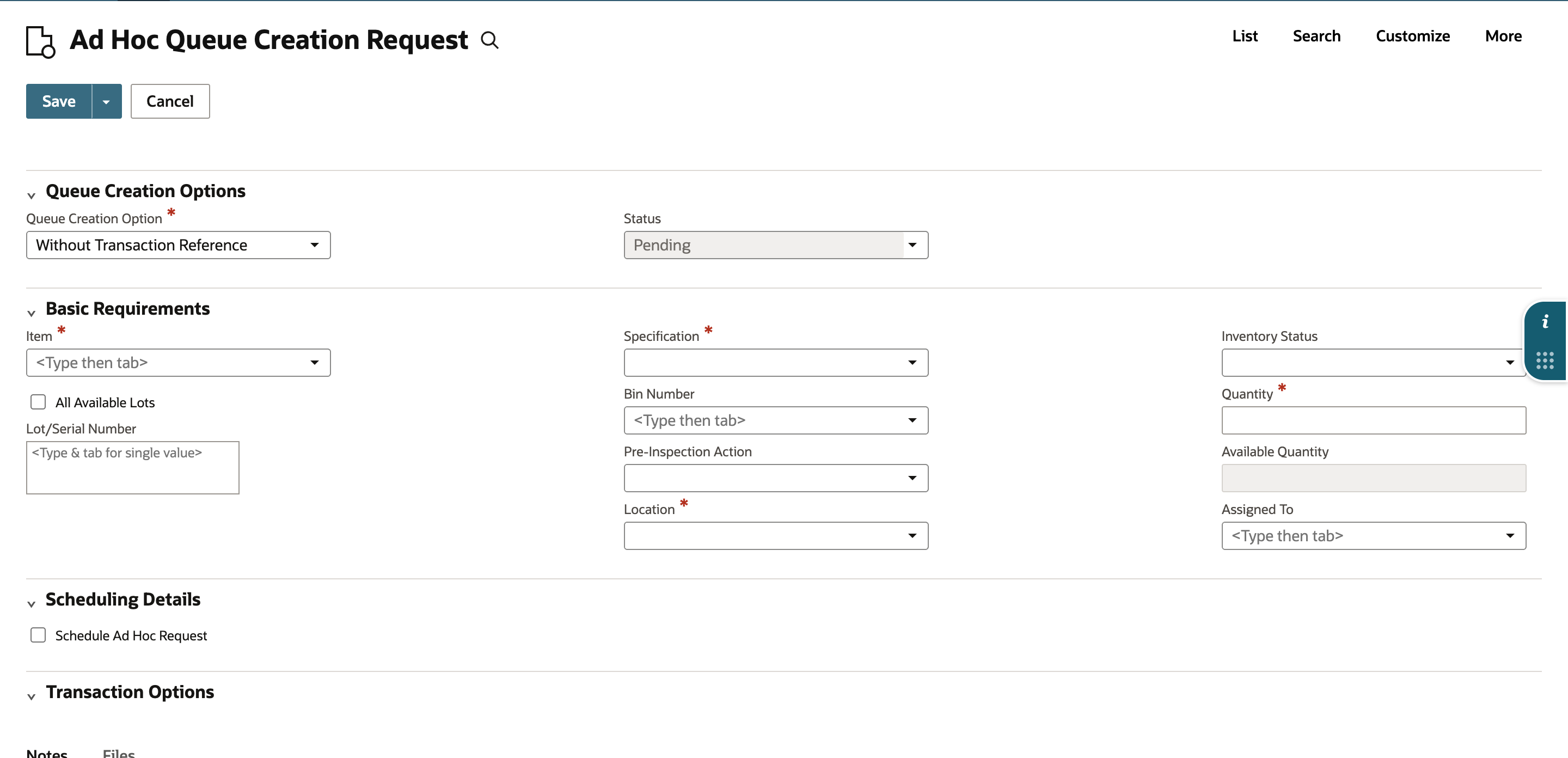1568x758 pixels.
Task: Switch to the Files tab
Action: tap(119, 753)
